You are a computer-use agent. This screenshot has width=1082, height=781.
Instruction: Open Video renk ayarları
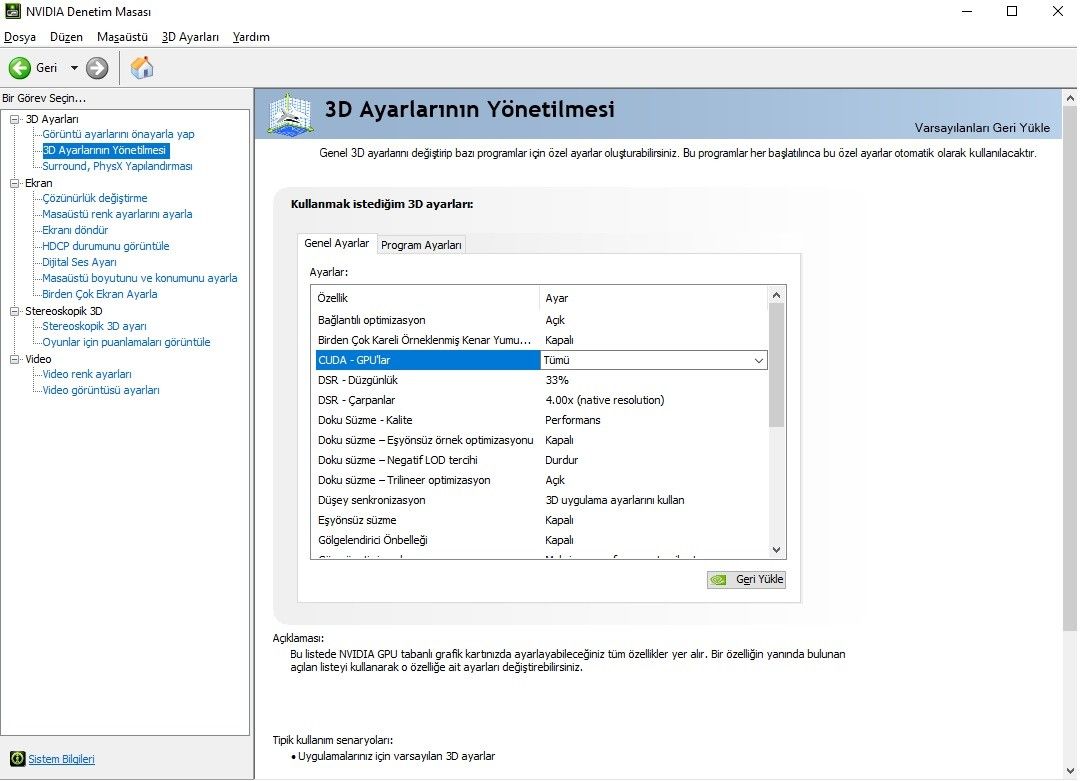(x=87, y=374)
